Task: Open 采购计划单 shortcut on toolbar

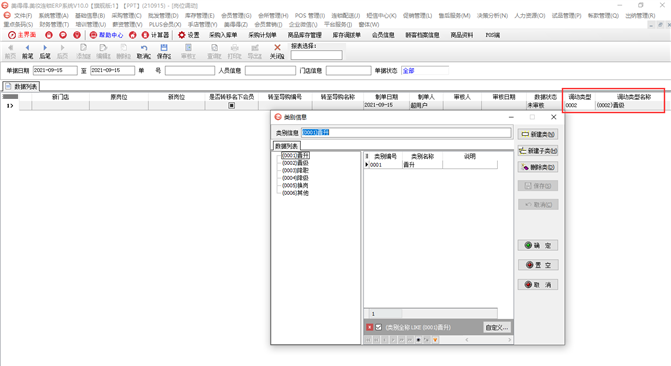Action: [262, 35]
